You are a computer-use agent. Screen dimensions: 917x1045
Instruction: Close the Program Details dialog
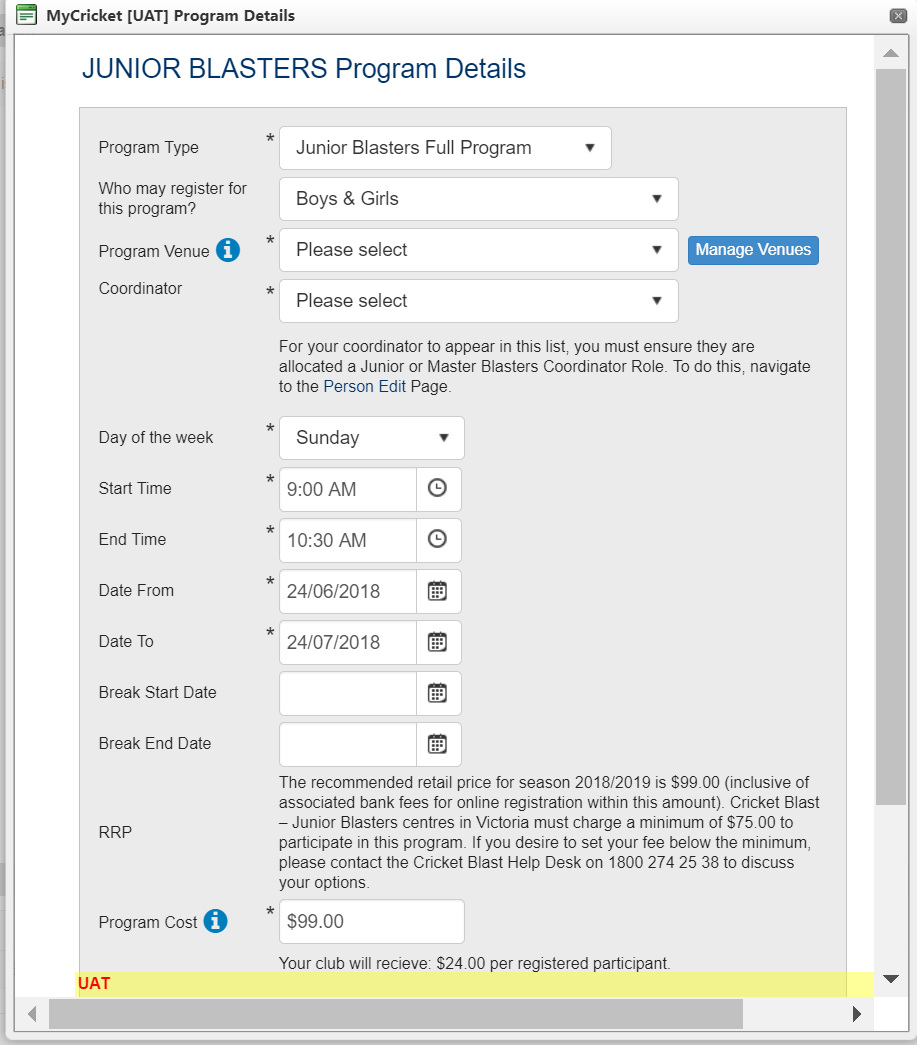point(898,15)
